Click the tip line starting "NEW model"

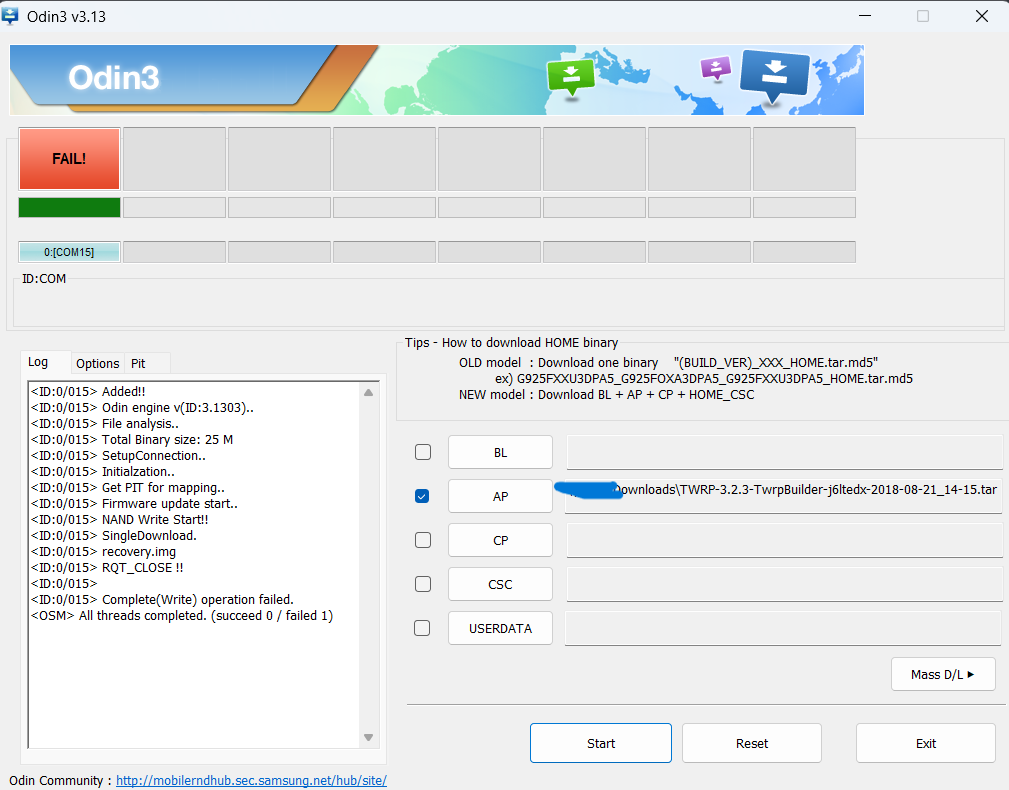tap(606, 395)
